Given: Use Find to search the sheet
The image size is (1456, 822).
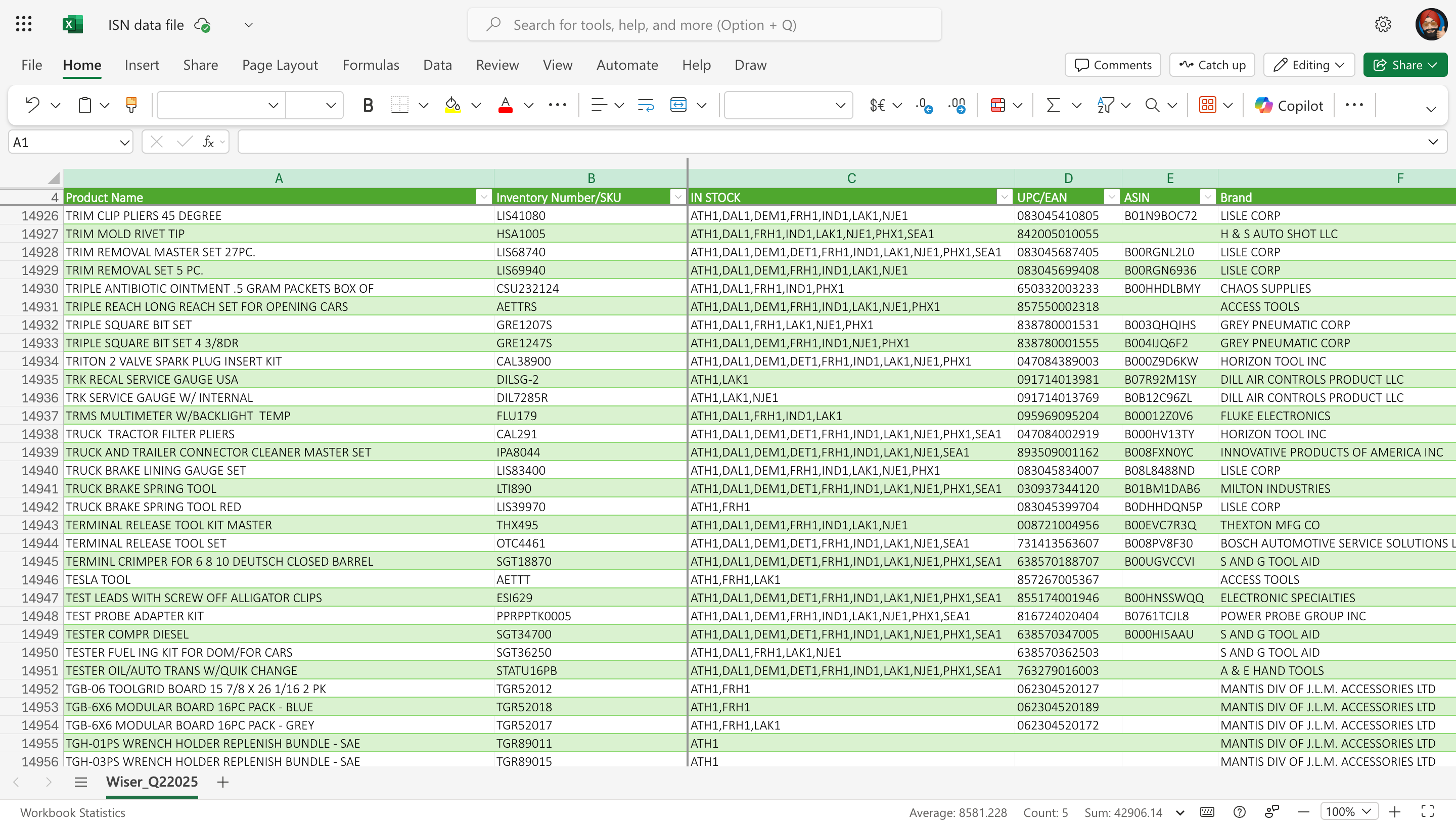Looking at the screenshot, I should (x=1153, y=105).
